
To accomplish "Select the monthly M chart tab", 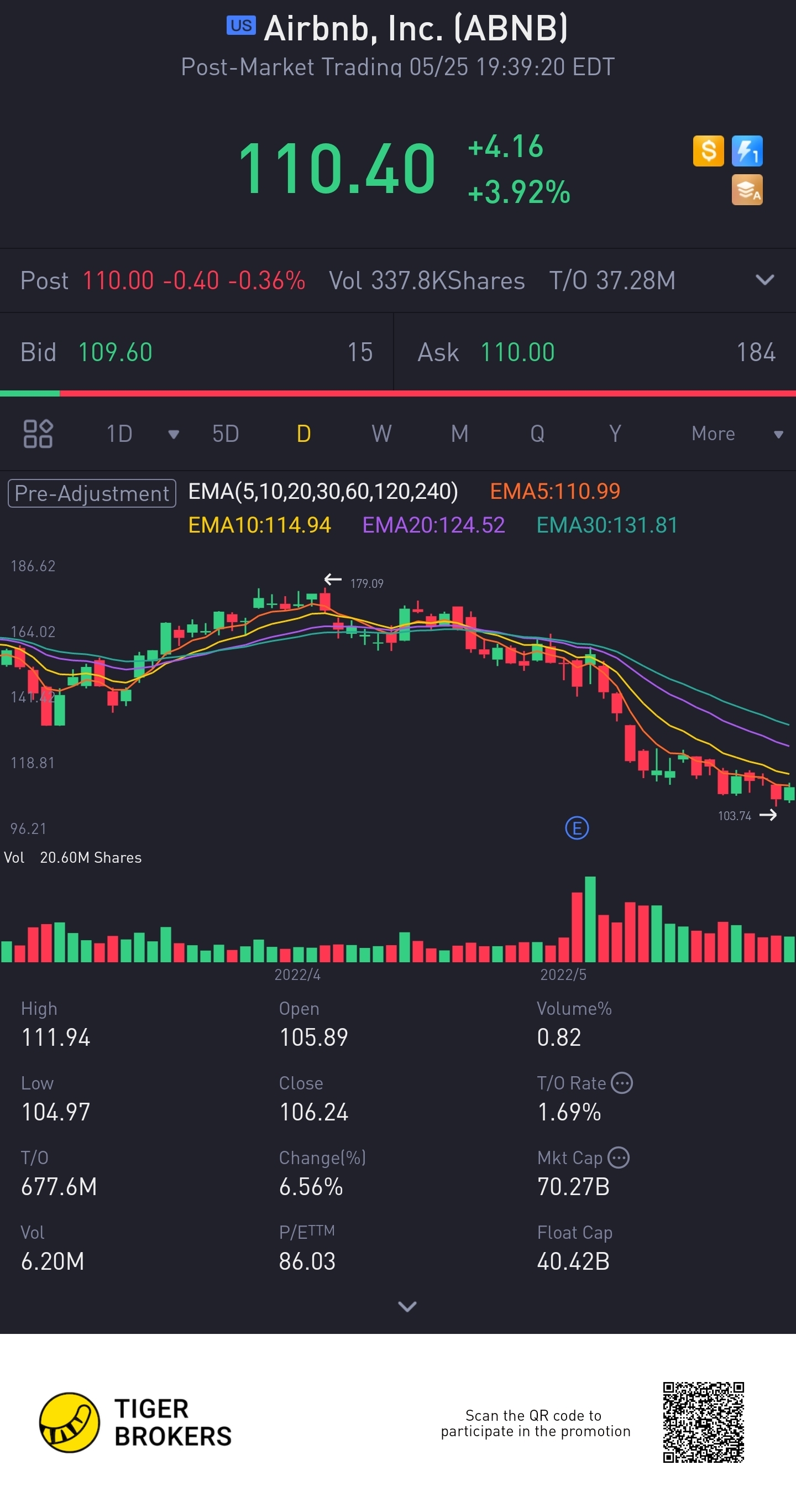I will pos(459,434).
